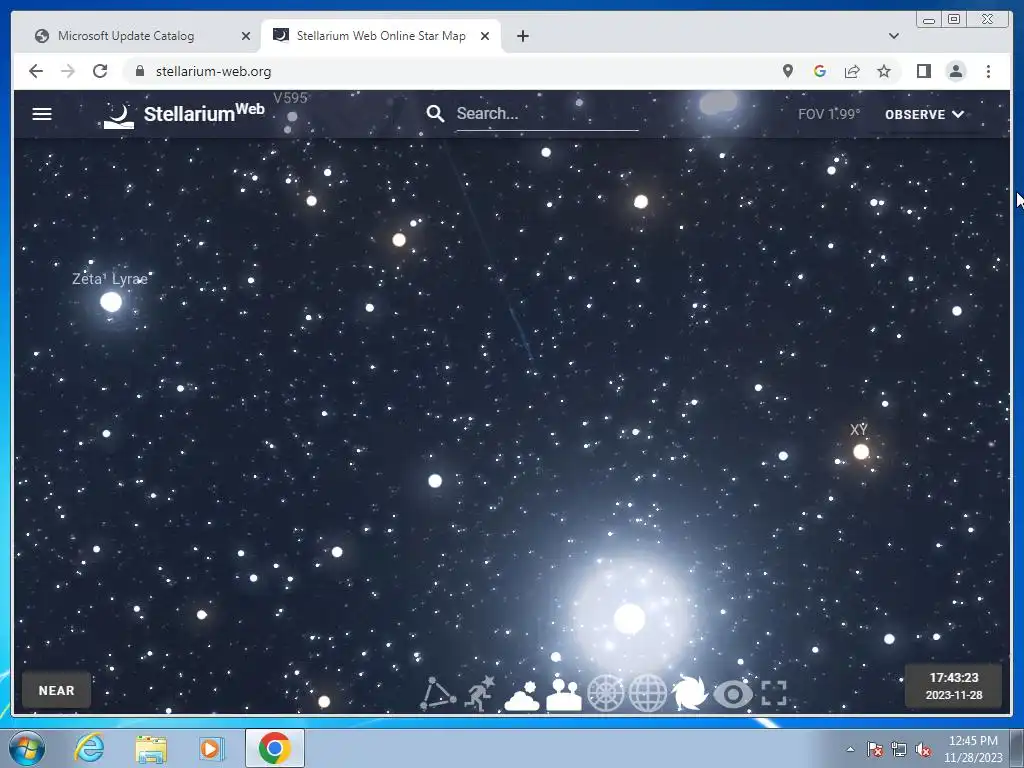Toggle the browser side panel

[x=923, y=71]
